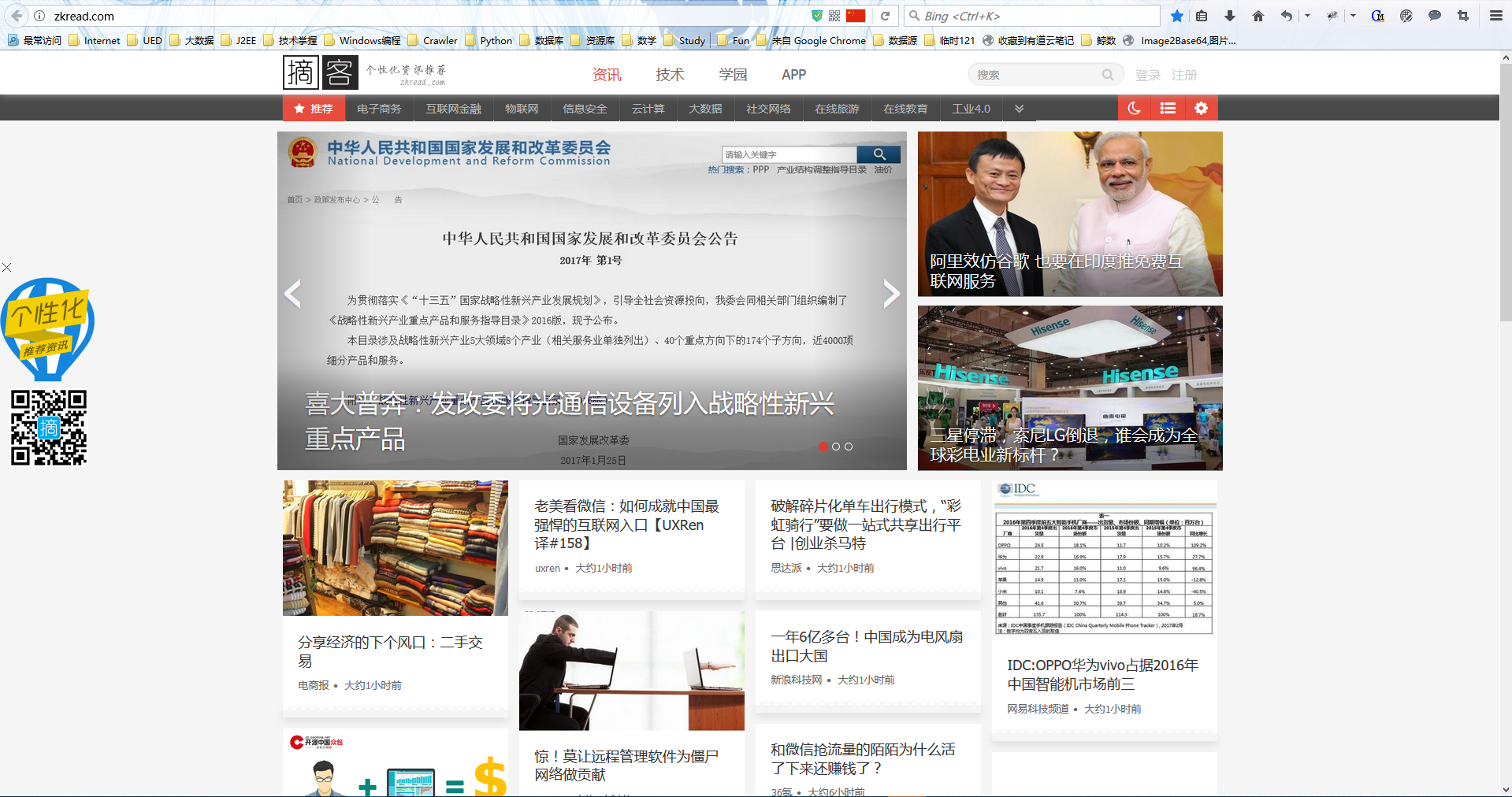Show previous slide with left arrow
The image size is (1512, 797).
point(293,294)
